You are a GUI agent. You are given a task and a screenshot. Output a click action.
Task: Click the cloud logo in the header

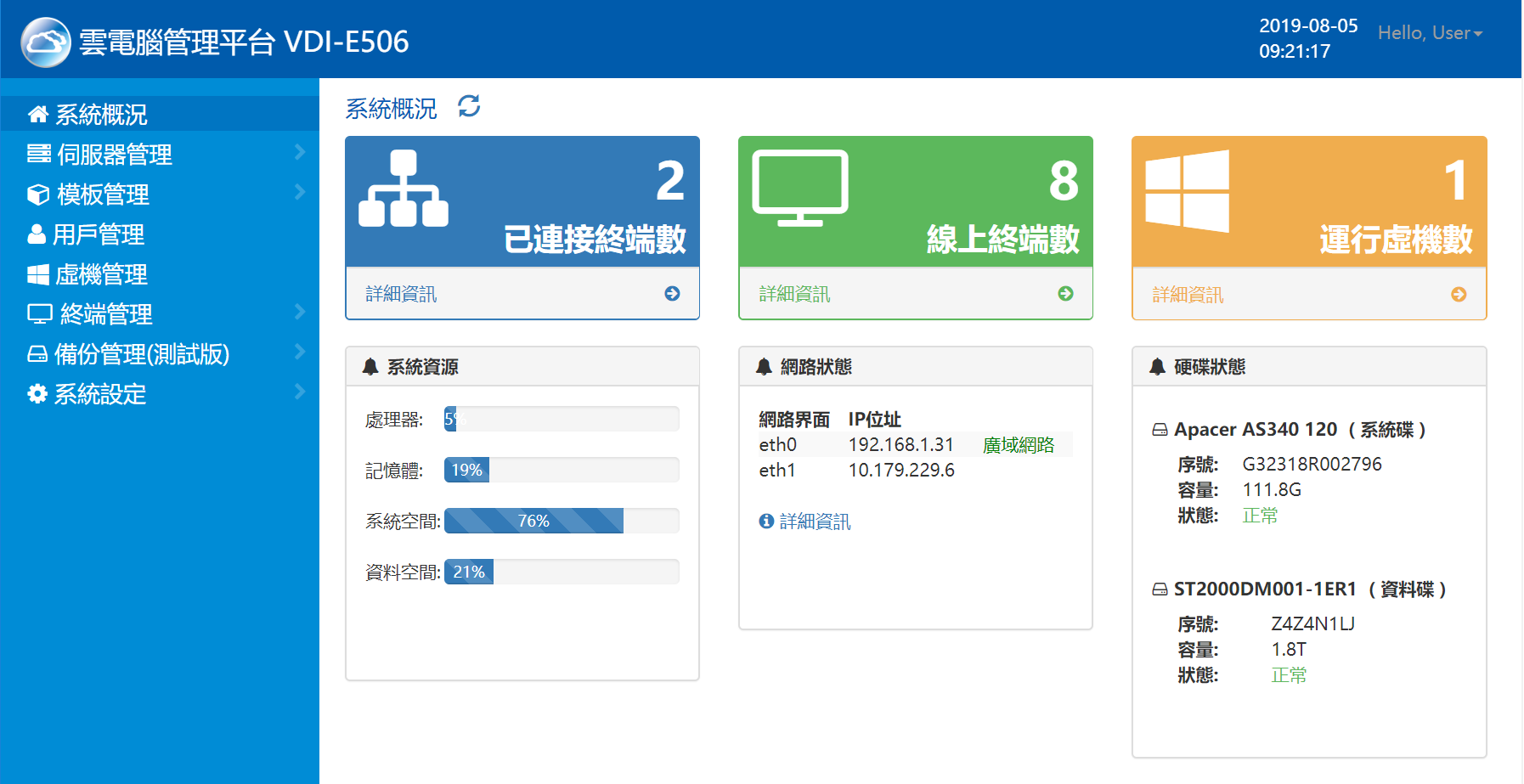46,42
